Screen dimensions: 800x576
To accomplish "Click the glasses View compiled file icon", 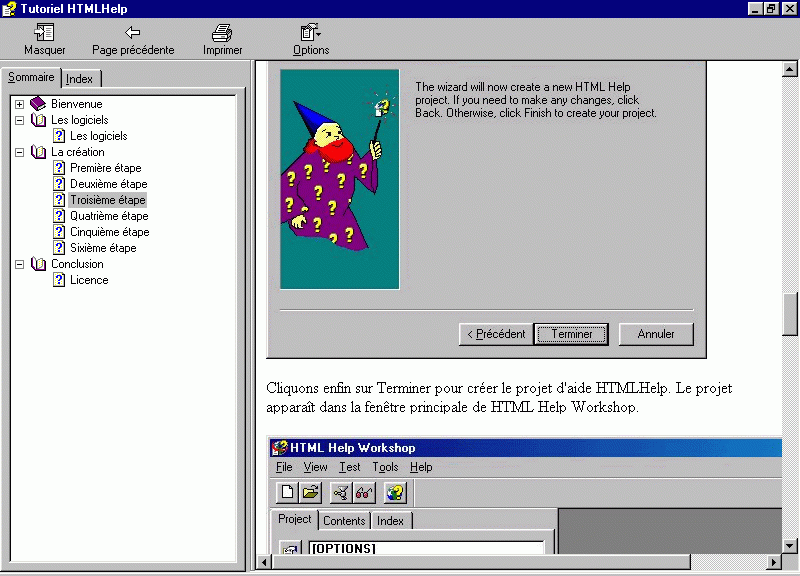I will pos(364,492).
